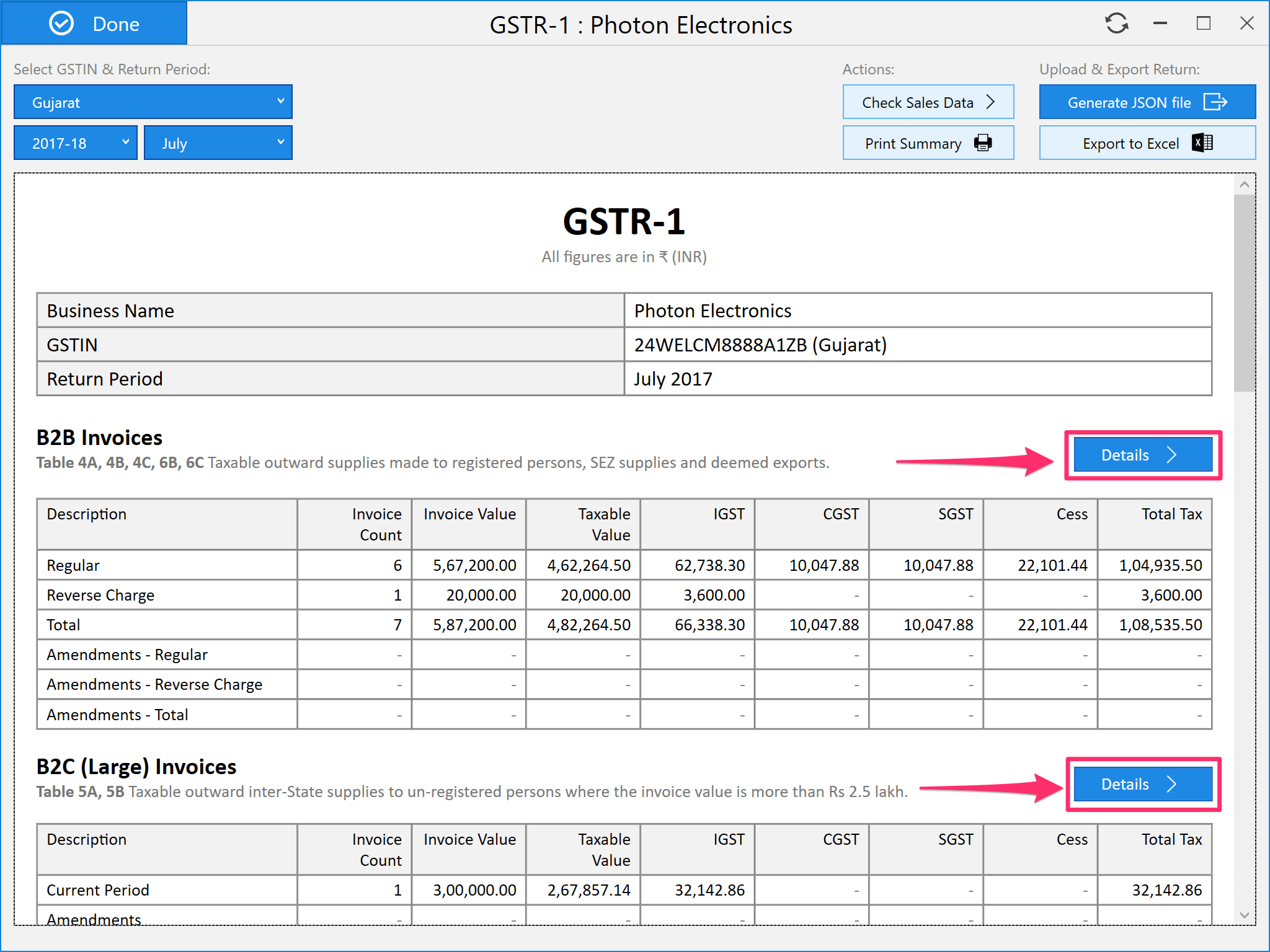Viewport: 1270px width, 952px height.
Task: Click the printer icon on Print Summary
Action: point(983,143)
